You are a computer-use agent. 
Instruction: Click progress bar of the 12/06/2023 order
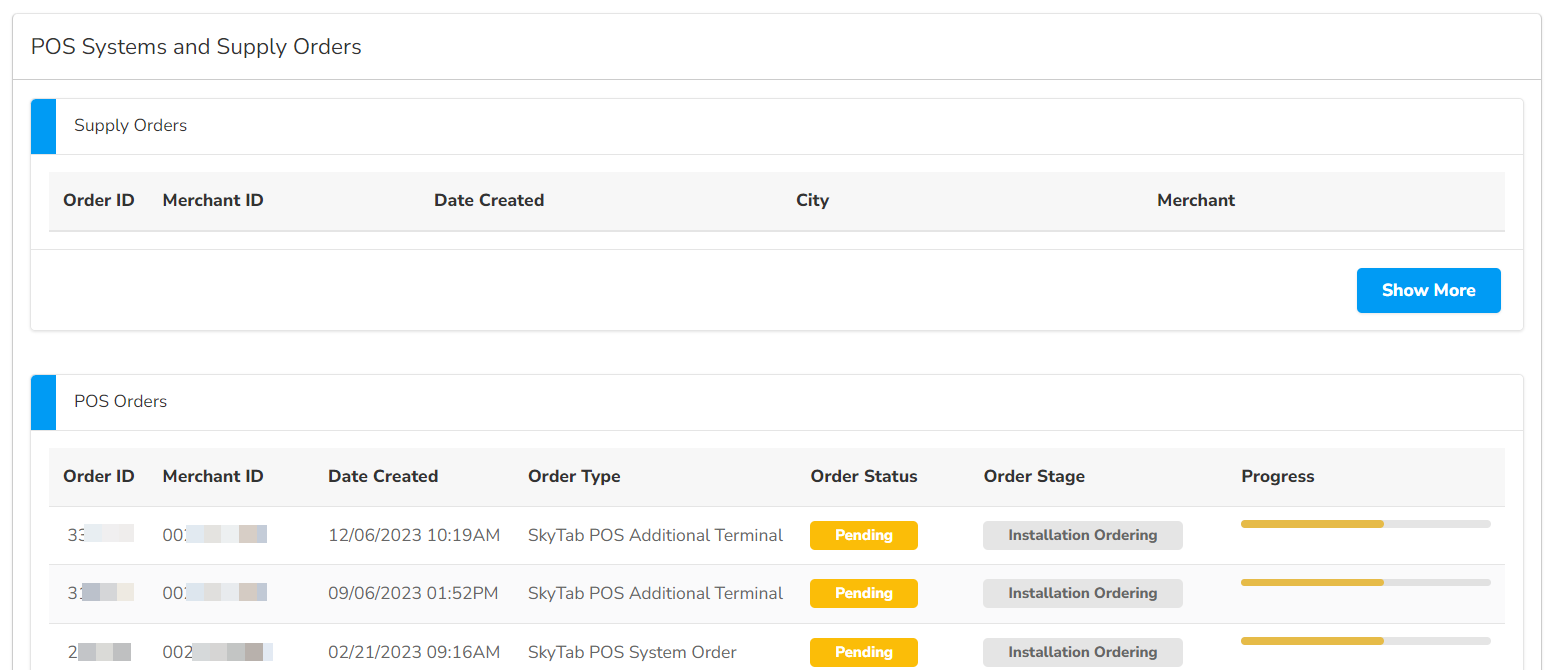click(x=1365, y=524)
